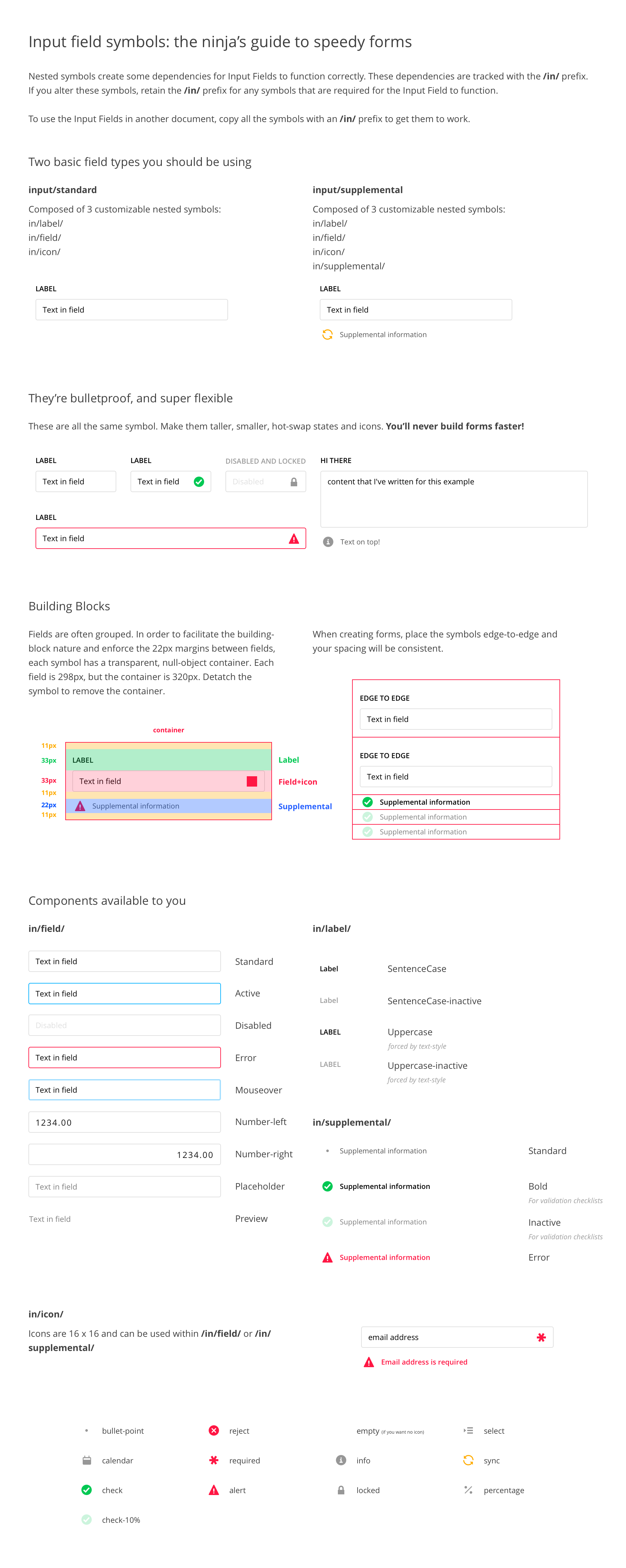Click the blue 'Supplemental' legend label
Image resolution: width=626 pixels, height=1568 pixels.
click(x=305, y=807)
